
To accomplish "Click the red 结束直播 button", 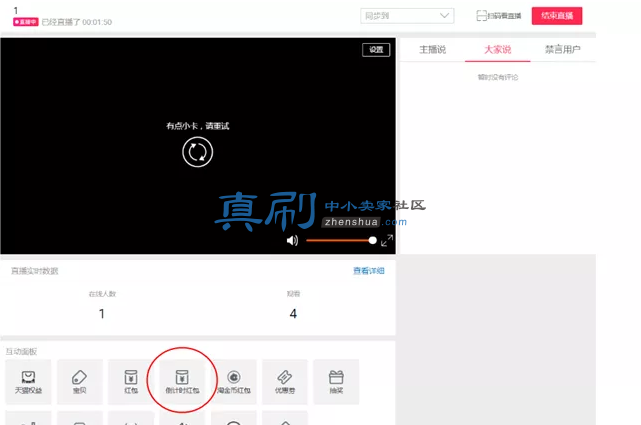I will tap(557, 16).
